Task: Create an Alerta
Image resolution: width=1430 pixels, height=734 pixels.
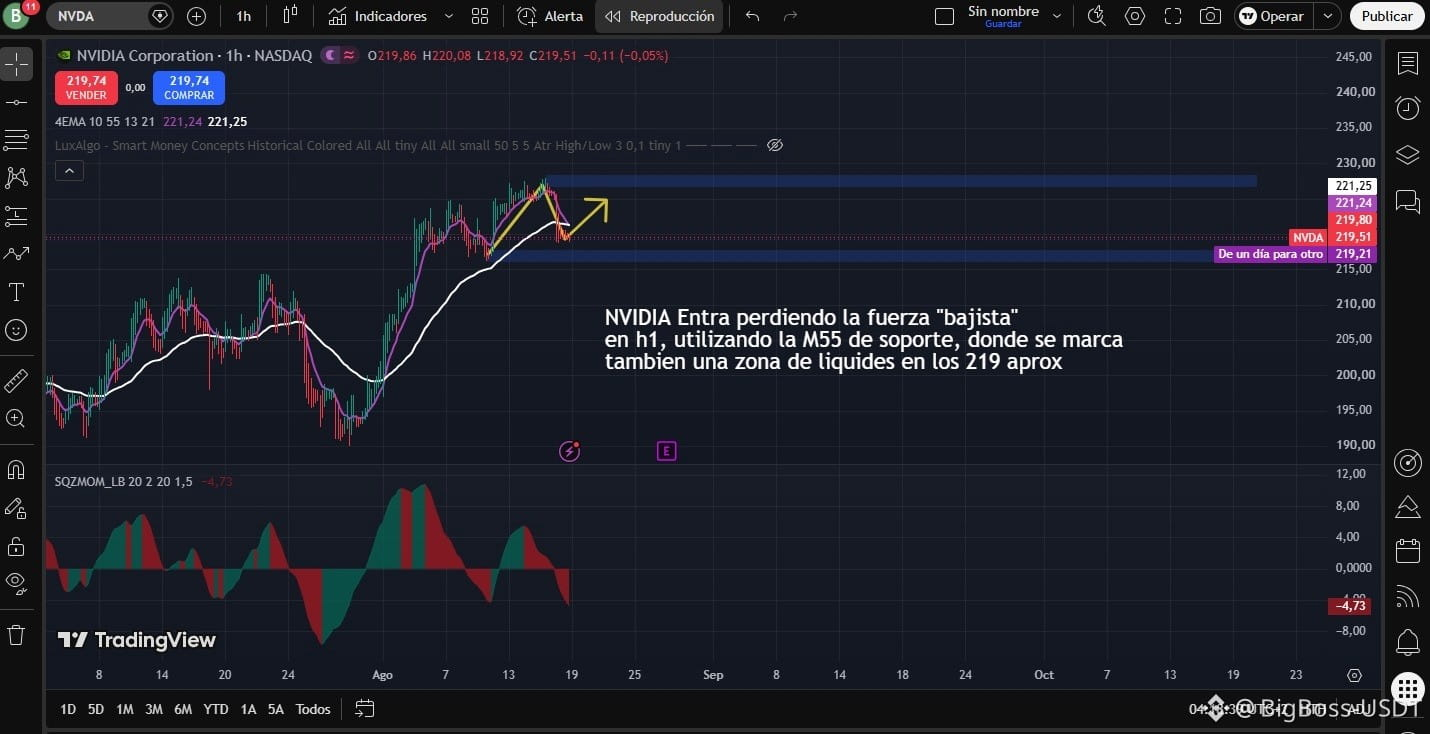Action: click(x=550, y=16)
